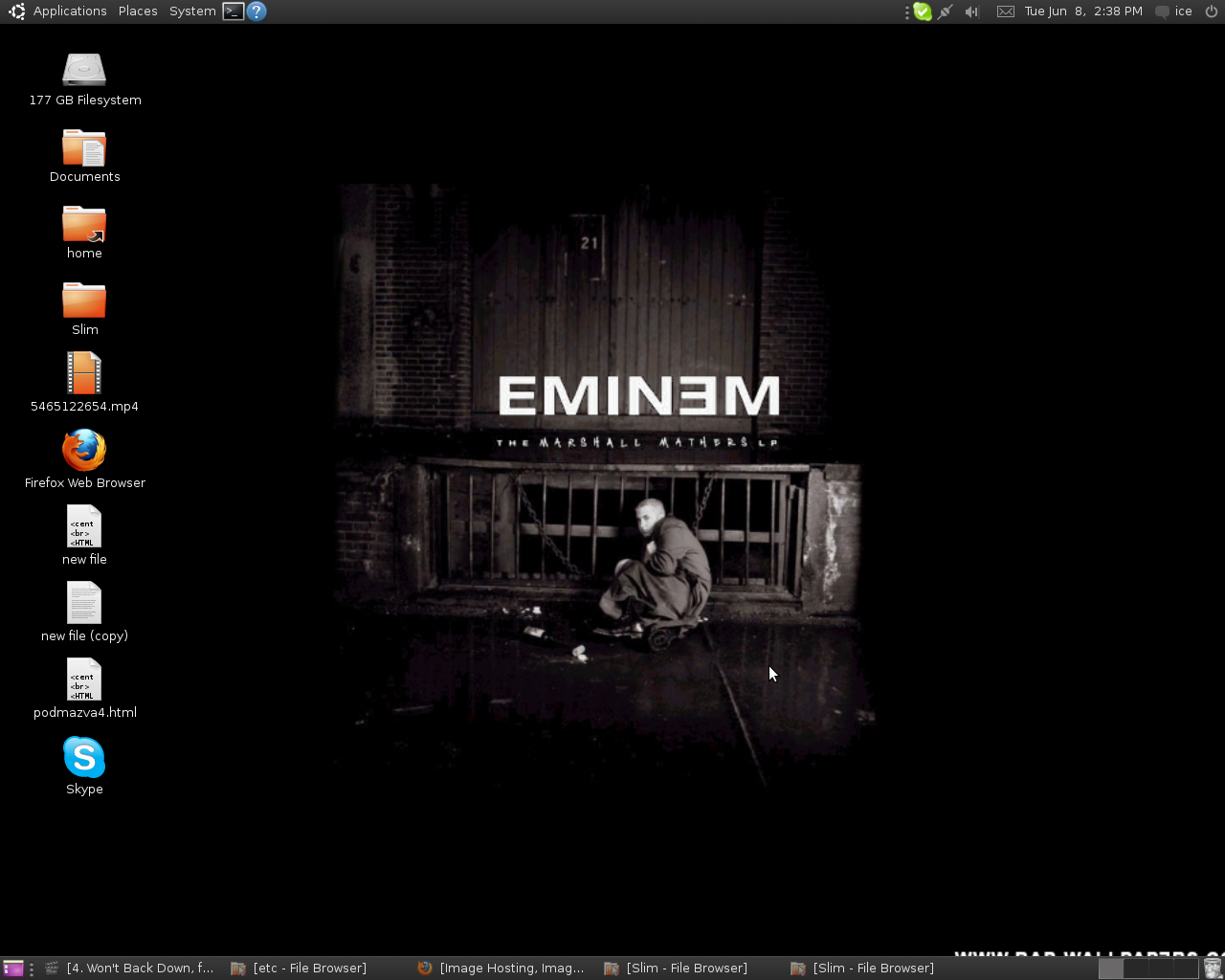Open the network connection plug icon
The image size is (1225, 980).
click(x=946, y=11)
